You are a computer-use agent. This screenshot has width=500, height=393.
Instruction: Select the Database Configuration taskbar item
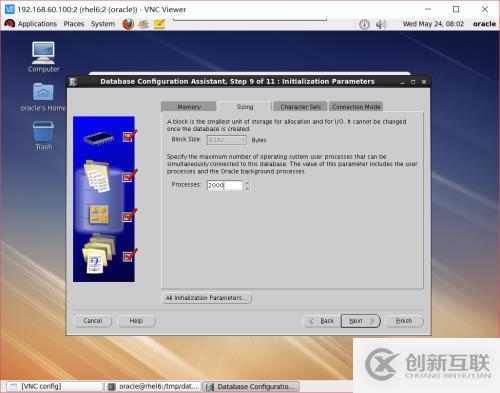click(251, 387)
